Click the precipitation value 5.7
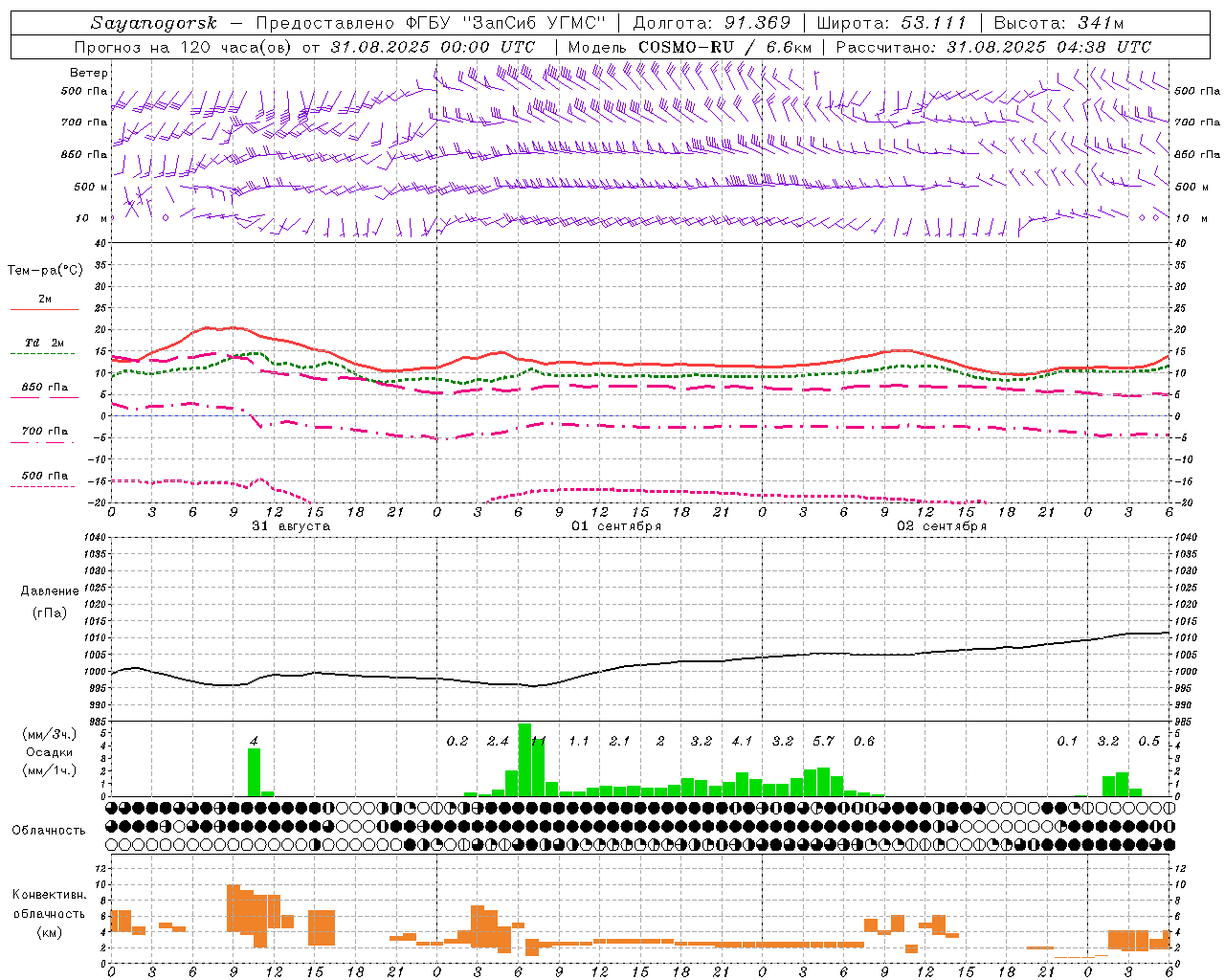1225x980 pixels. pos(823,741)
